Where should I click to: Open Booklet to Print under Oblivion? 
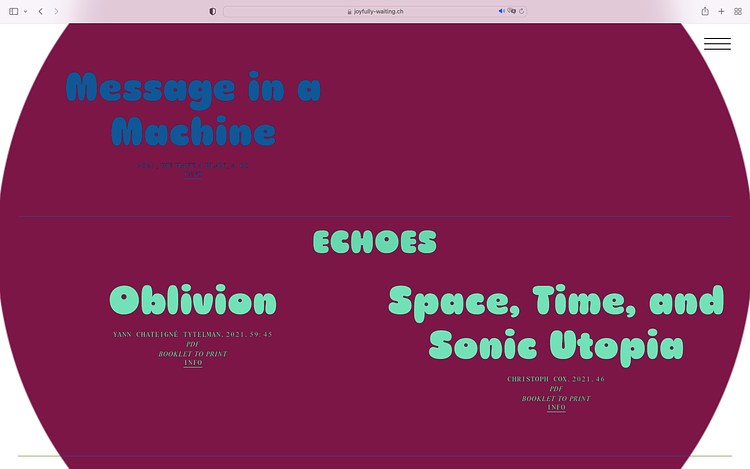coord(193,354)
